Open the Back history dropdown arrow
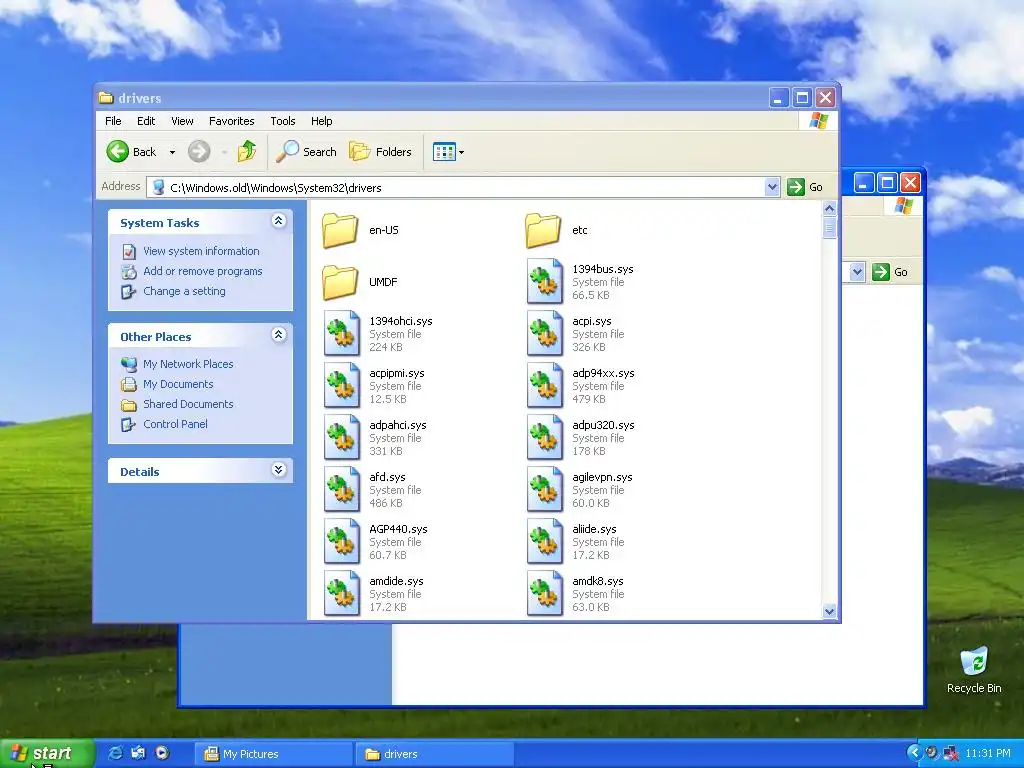The image size is (1024, 768). (172, 152)
